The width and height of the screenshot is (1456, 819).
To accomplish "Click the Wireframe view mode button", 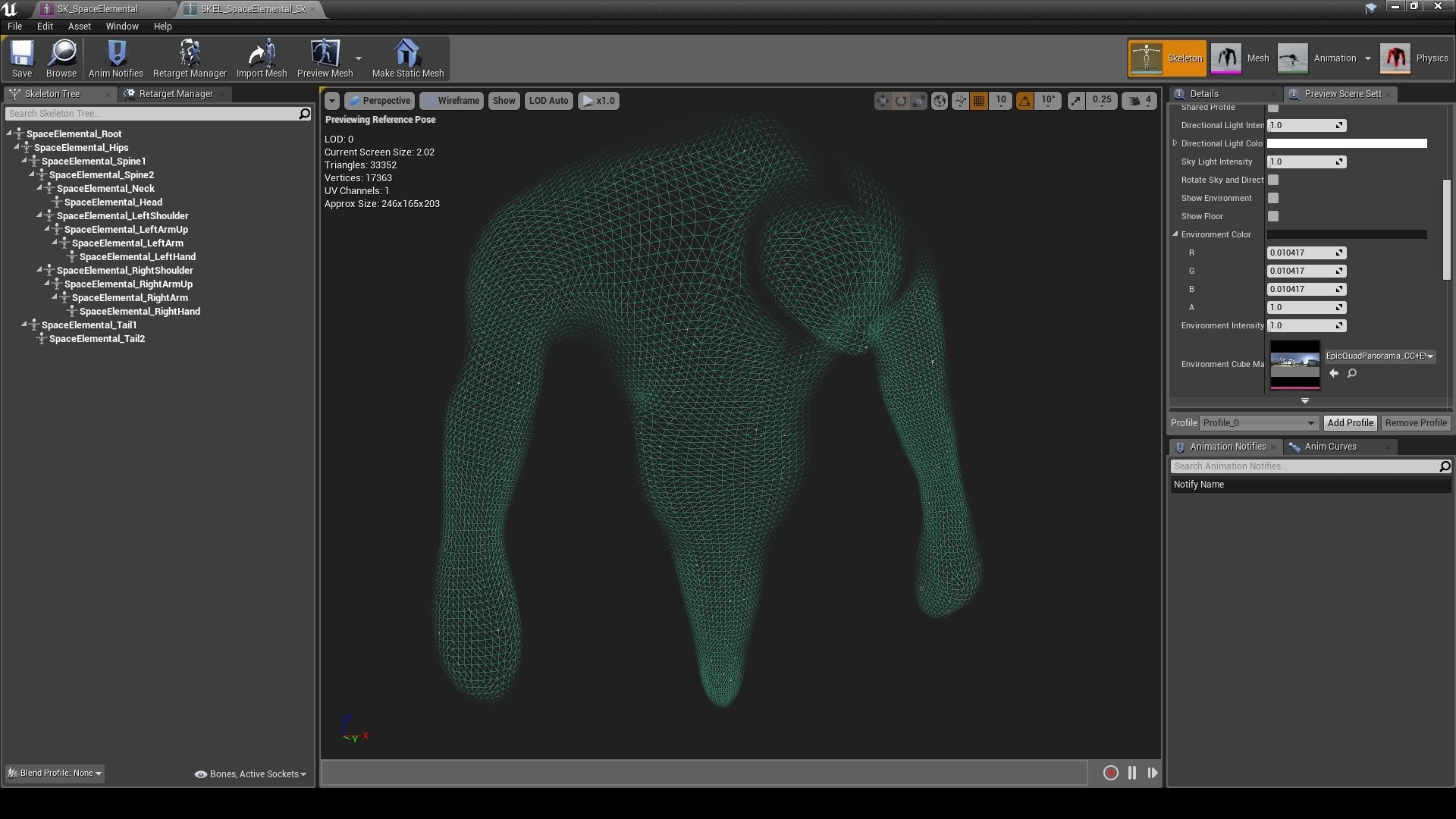I will [452, 101].
